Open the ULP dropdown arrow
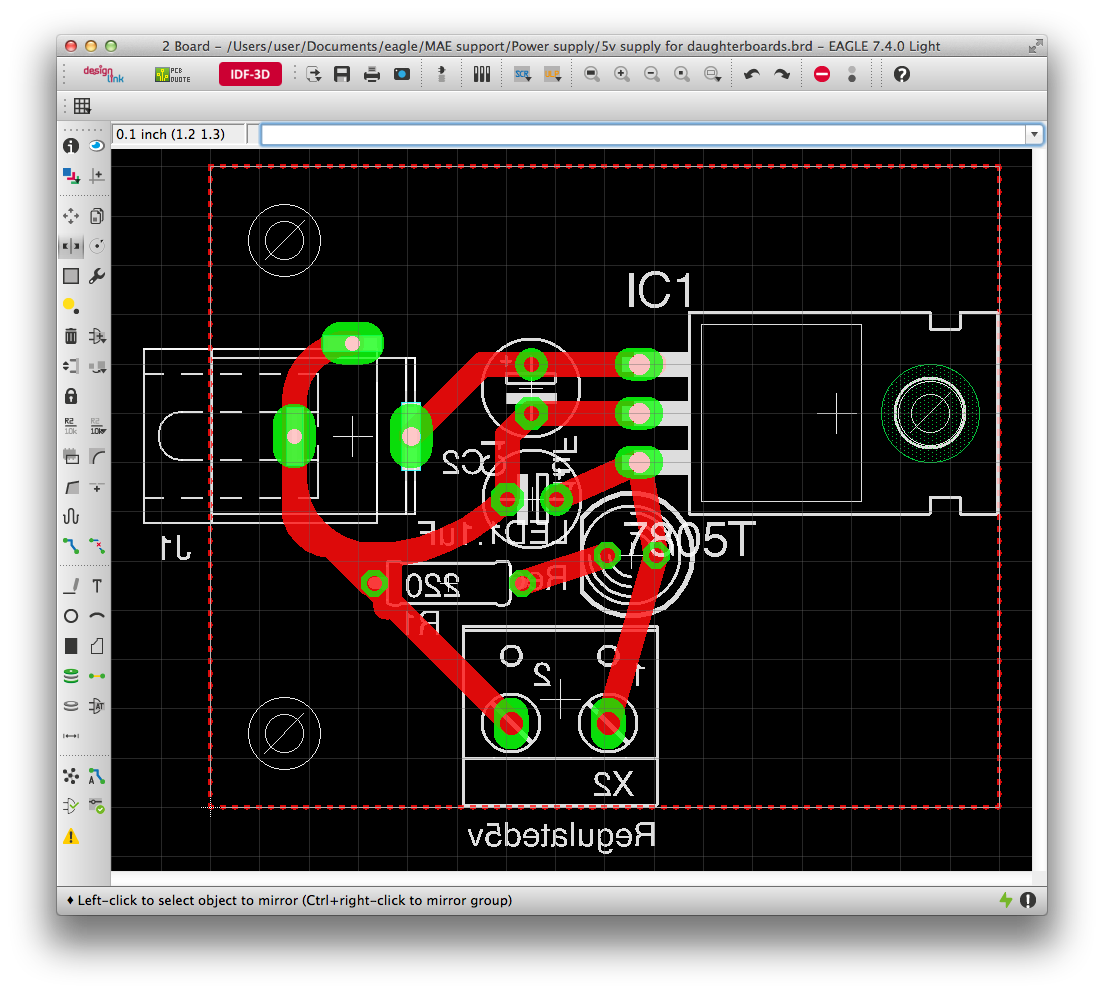Screen dimensions: 1104x994 point(557,79)
